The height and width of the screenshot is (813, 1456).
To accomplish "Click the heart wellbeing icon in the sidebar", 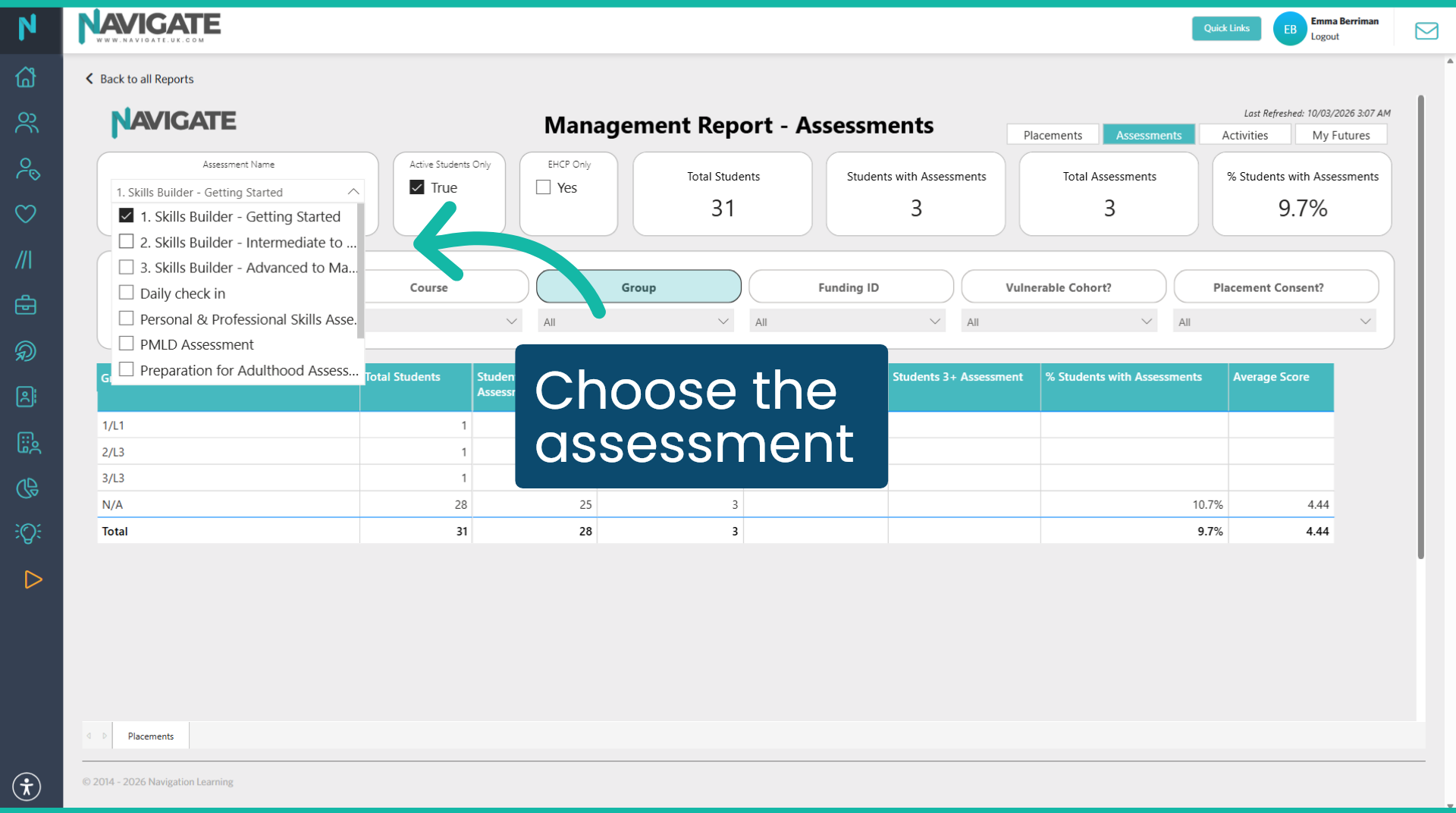I will (27, 213).
